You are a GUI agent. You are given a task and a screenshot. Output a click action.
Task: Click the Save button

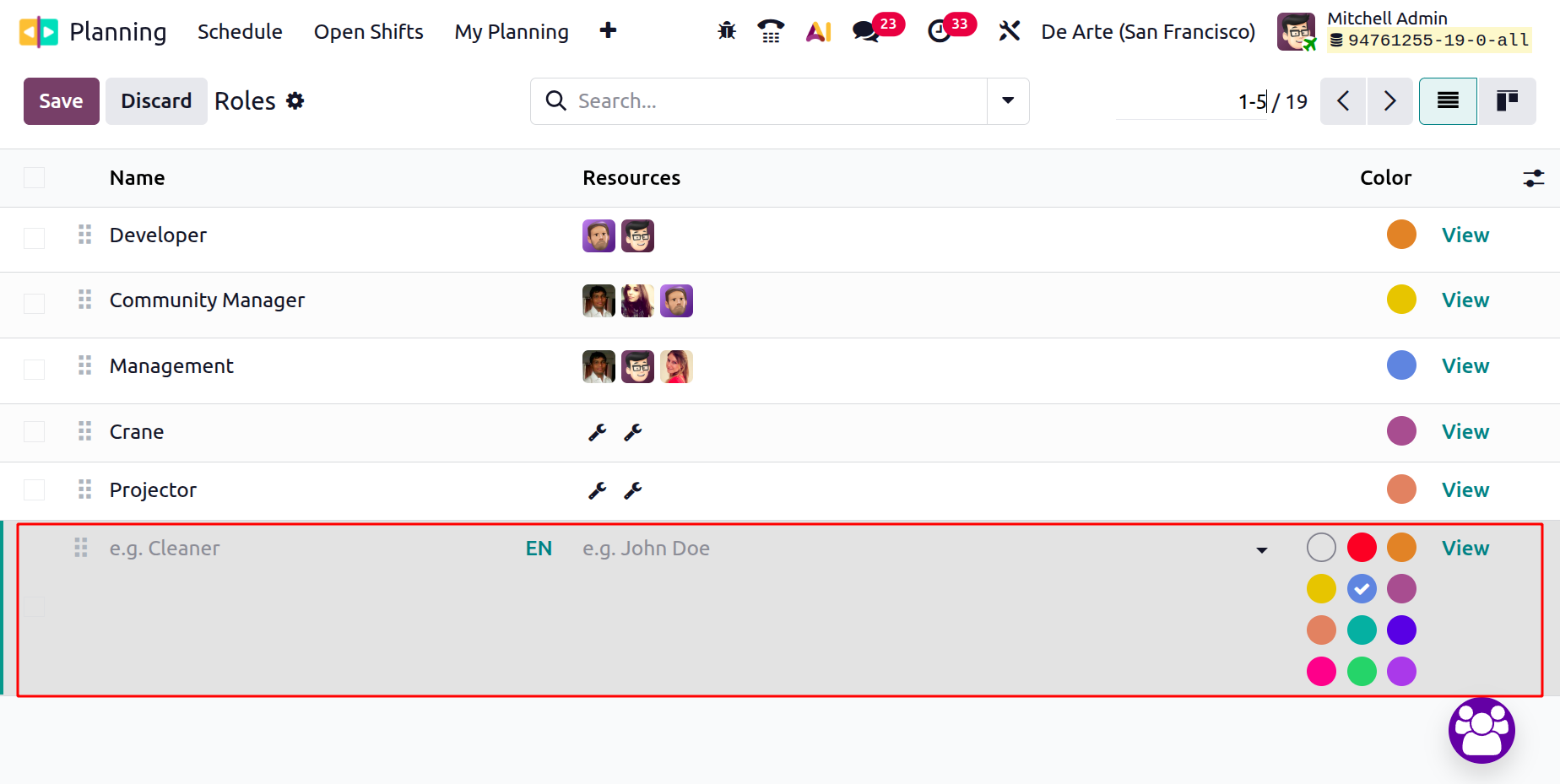[x=61, y=100]
